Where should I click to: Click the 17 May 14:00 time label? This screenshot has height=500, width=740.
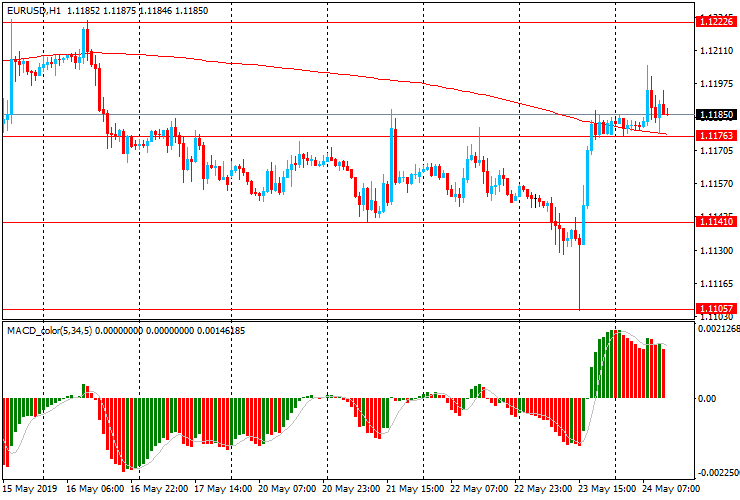point(224,489)
